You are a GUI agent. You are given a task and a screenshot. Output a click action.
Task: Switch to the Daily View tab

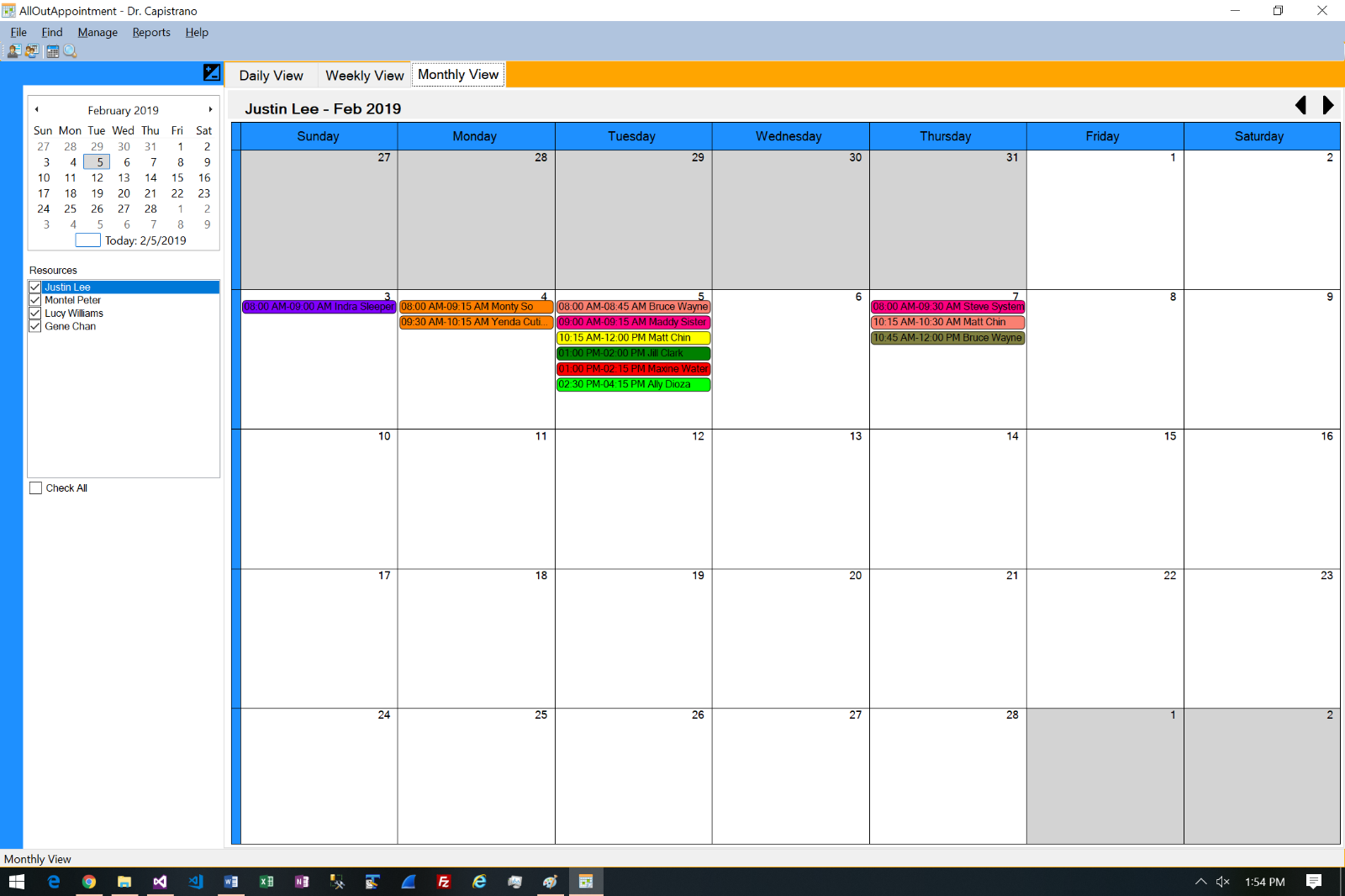coord(272,76)
